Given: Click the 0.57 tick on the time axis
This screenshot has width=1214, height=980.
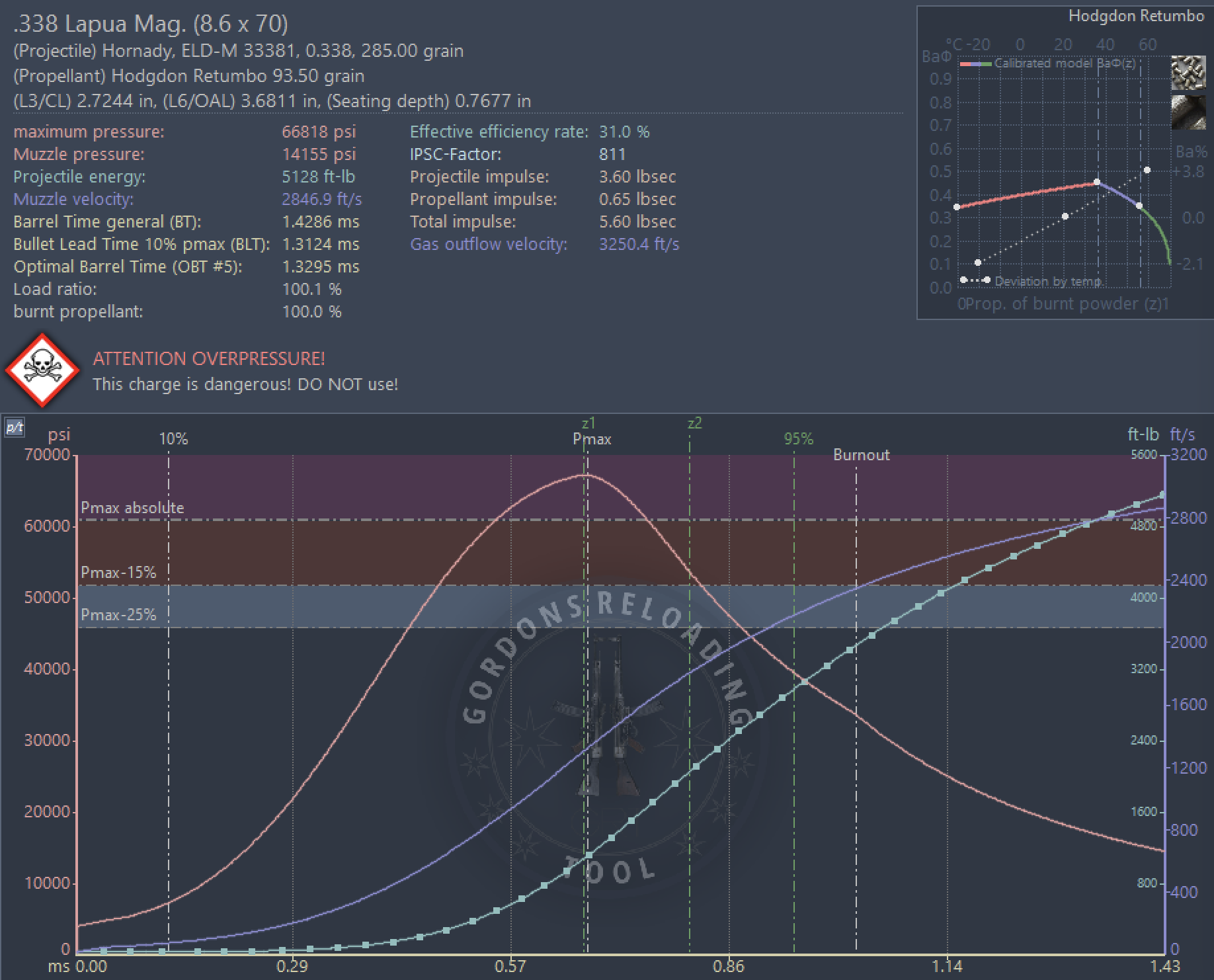Looking at the screenshot, I should coord(510,967).
